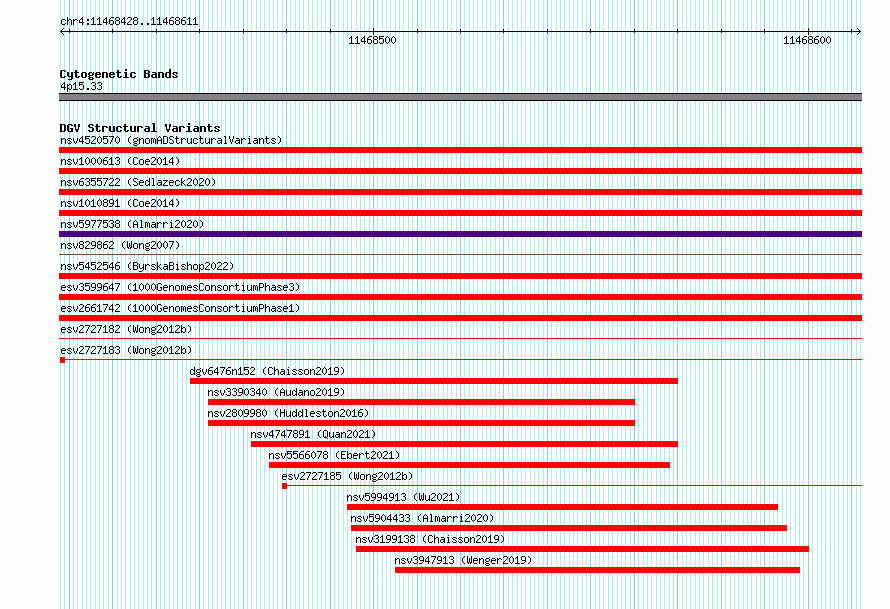Click the chr4:11468428..11468611 region label

129,22
